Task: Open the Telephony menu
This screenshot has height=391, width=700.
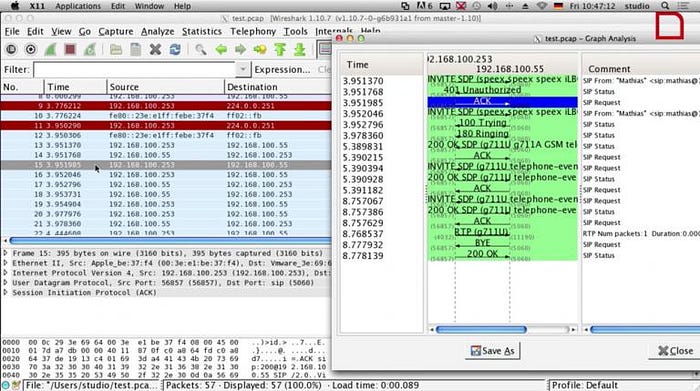Action: pos(253,31)
